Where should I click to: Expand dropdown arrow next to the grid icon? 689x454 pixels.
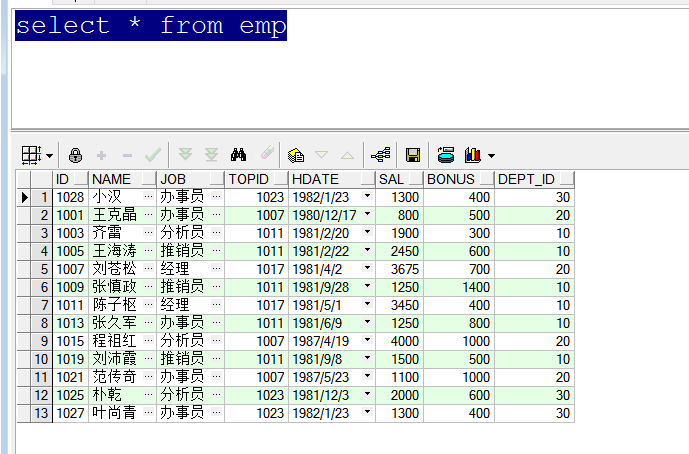pos(49,156)
